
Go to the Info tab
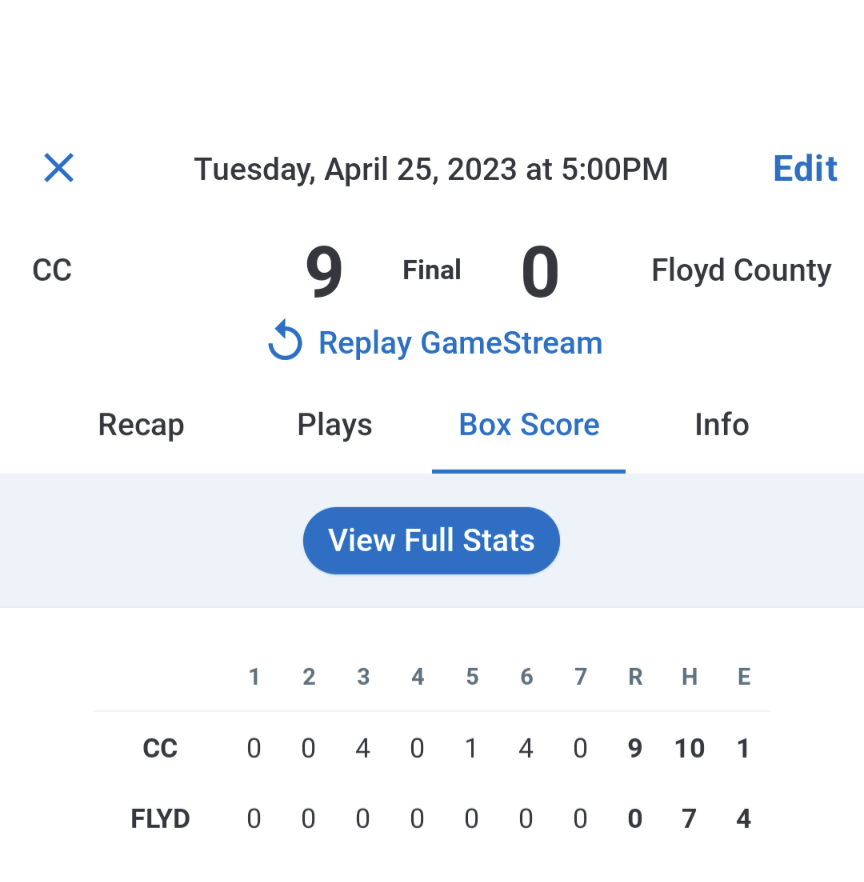coord(721,425)
